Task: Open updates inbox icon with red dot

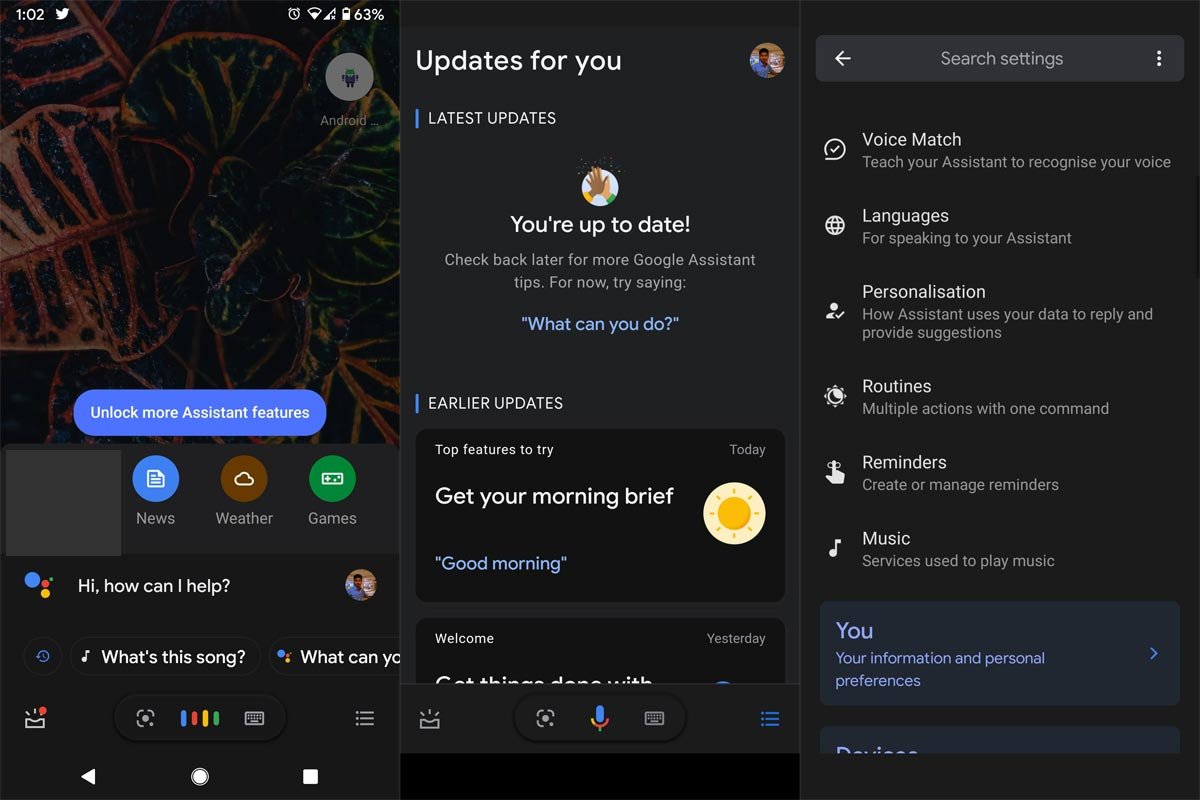Action: (36, 718)
